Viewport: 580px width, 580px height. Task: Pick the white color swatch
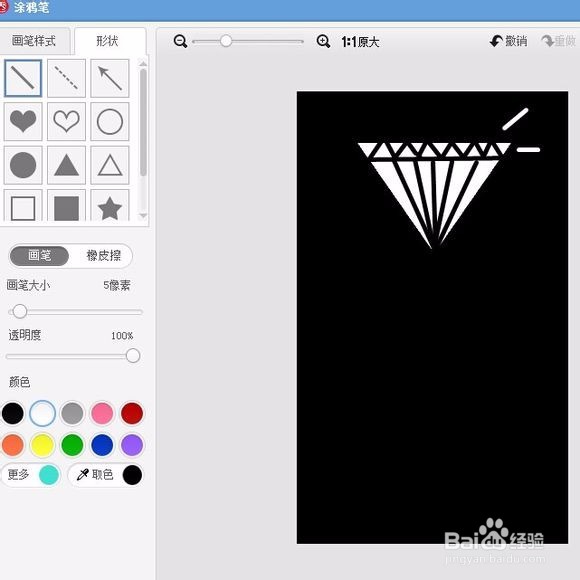[43, 413]
